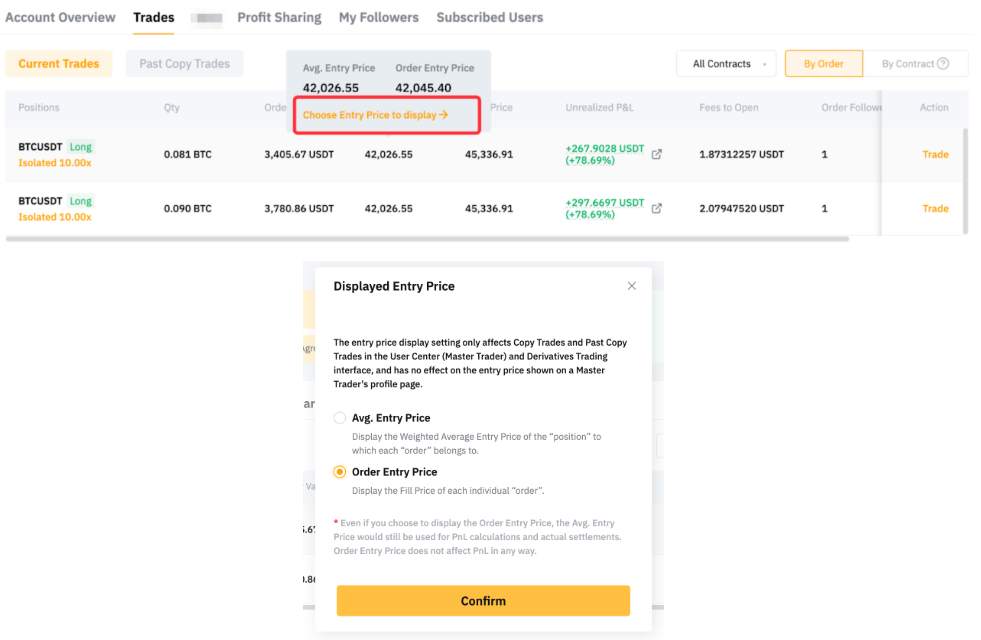Viewport: 981px width, 640px height.
Task: Open the Subscribed Users tab
Action: click(490, 17)
